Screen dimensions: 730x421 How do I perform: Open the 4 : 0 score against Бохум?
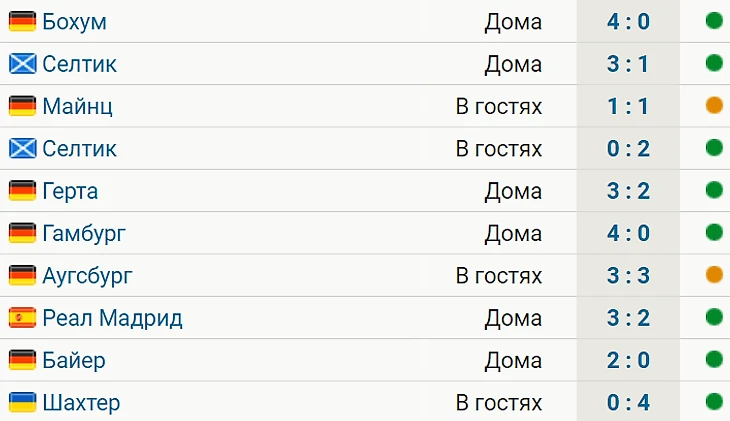click(628, 22)
